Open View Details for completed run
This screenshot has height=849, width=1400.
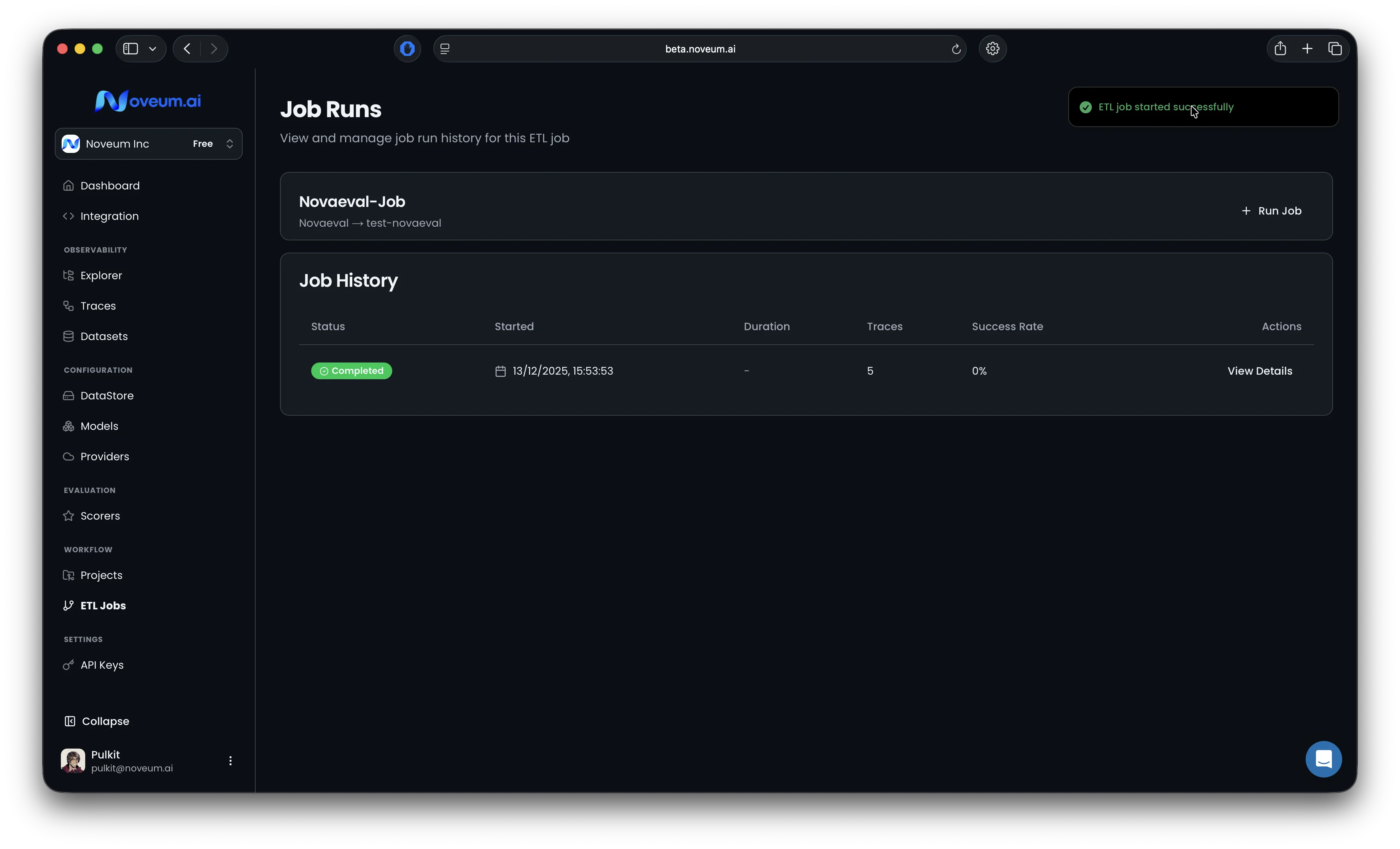(x=1259, y=371)
